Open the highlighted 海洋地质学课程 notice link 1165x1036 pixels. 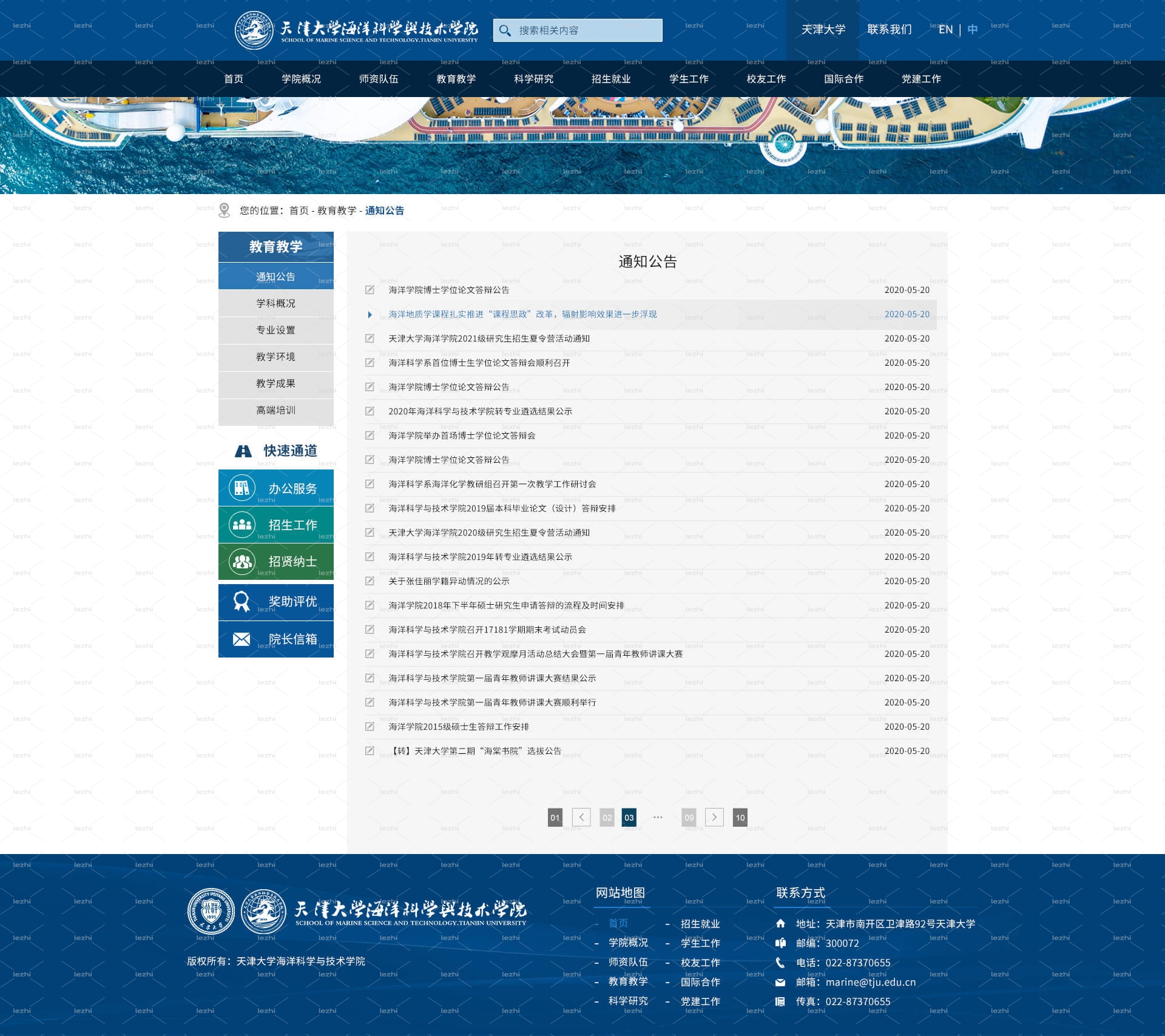point(522,314)
